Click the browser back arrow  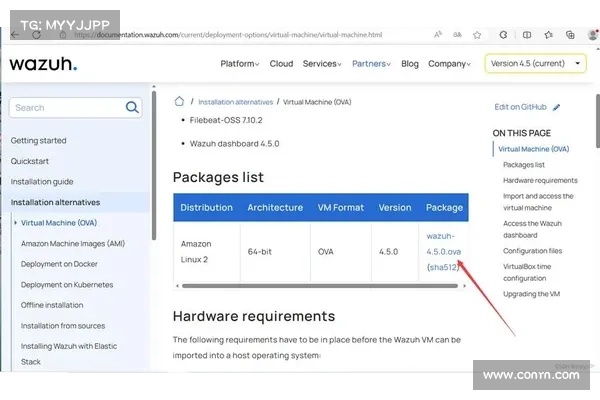pos(15,35)
